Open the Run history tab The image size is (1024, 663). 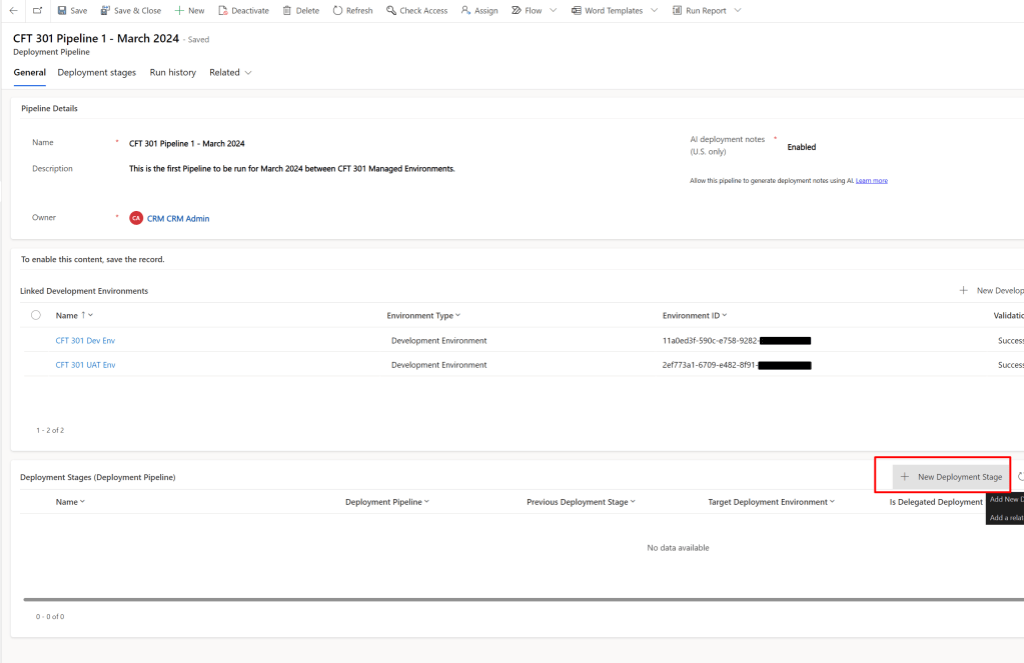coord(172,72)
